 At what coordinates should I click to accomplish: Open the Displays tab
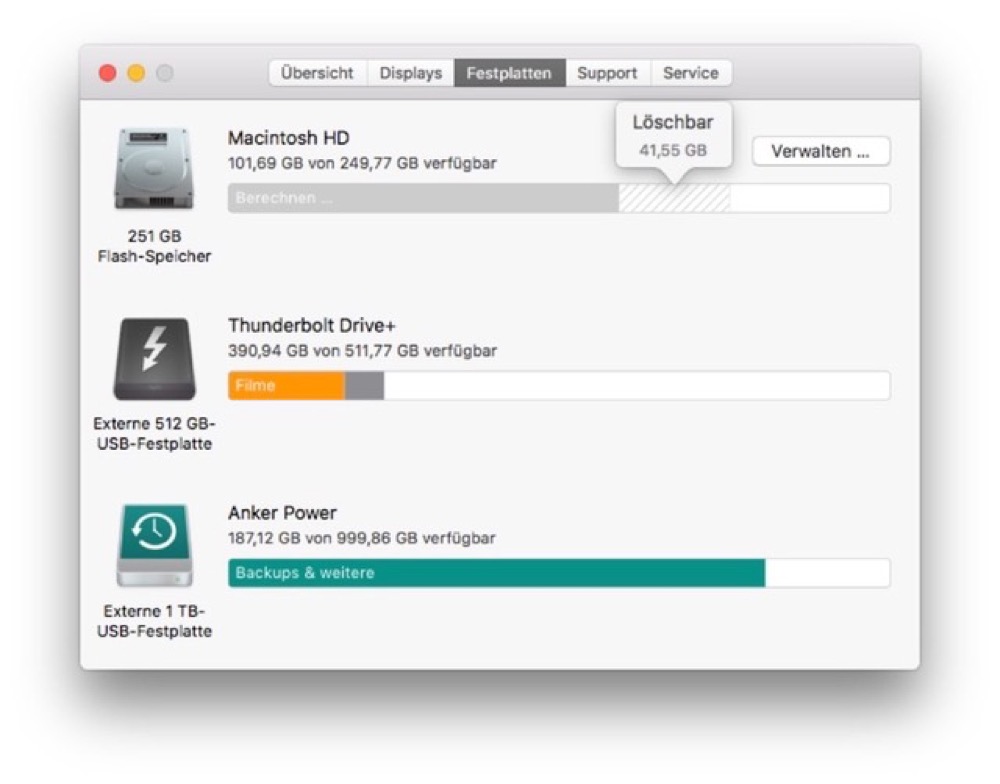pos(410,73)
